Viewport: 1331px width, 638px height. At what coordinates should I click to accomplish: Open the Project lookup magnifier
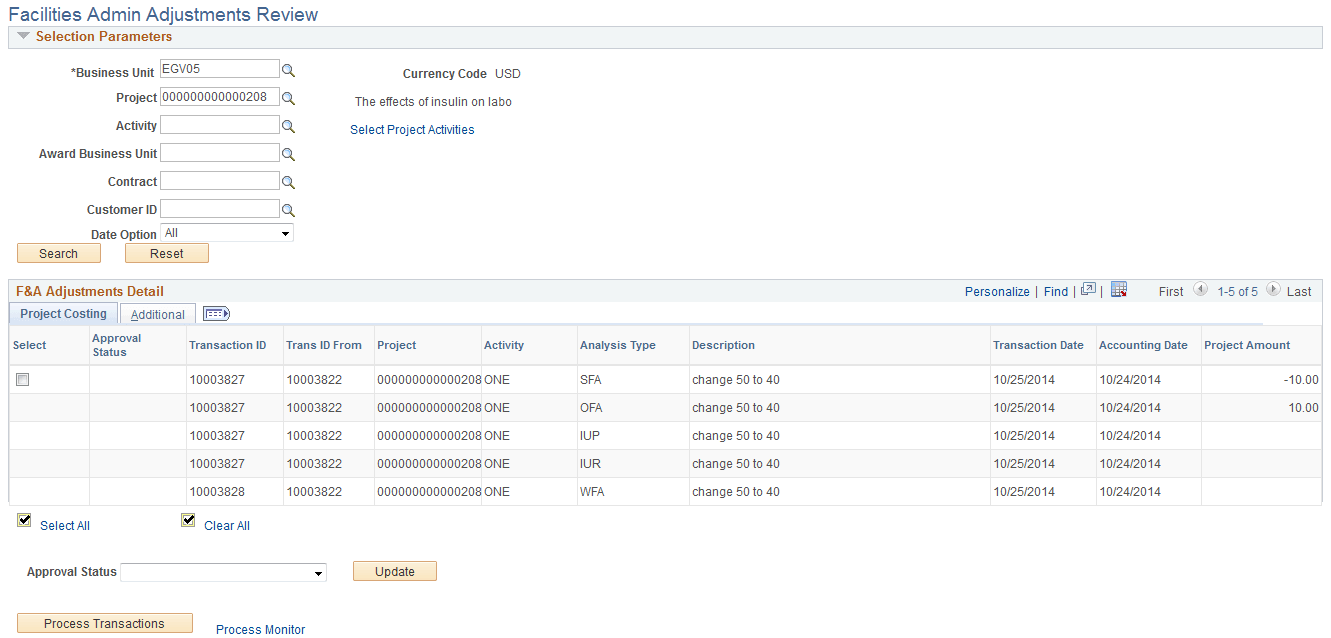pyautogui.click(x=289, y=97)
